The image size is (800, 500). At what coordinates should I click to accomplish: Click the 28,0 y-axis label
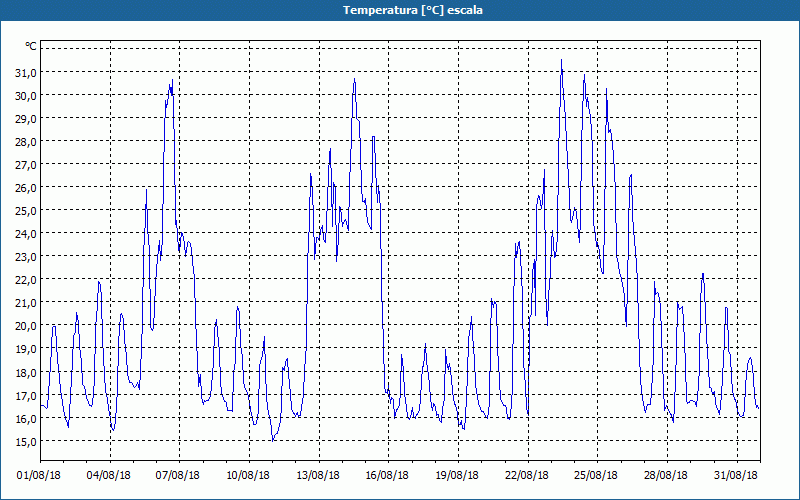[26, 141]
